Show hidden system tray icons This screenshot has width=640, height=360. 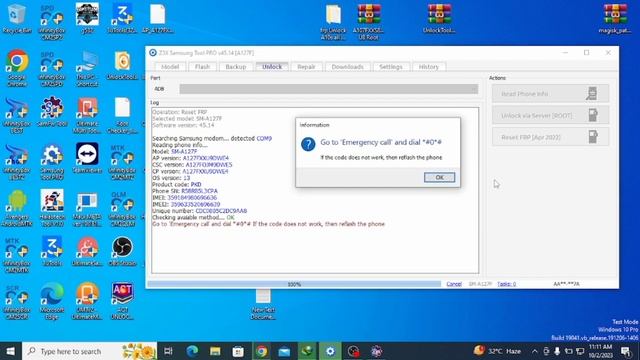[535, 351]
